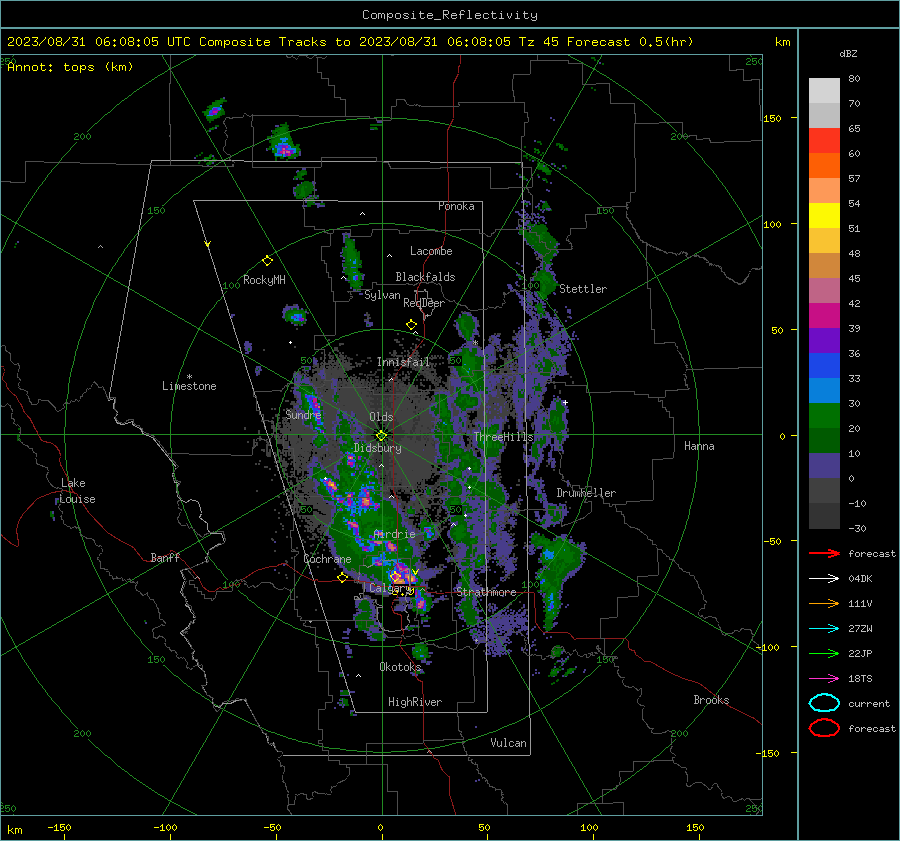Click the light gray 80 dBZ band
This screenshot has height=841, width=900.
click(x=824, y=91)
